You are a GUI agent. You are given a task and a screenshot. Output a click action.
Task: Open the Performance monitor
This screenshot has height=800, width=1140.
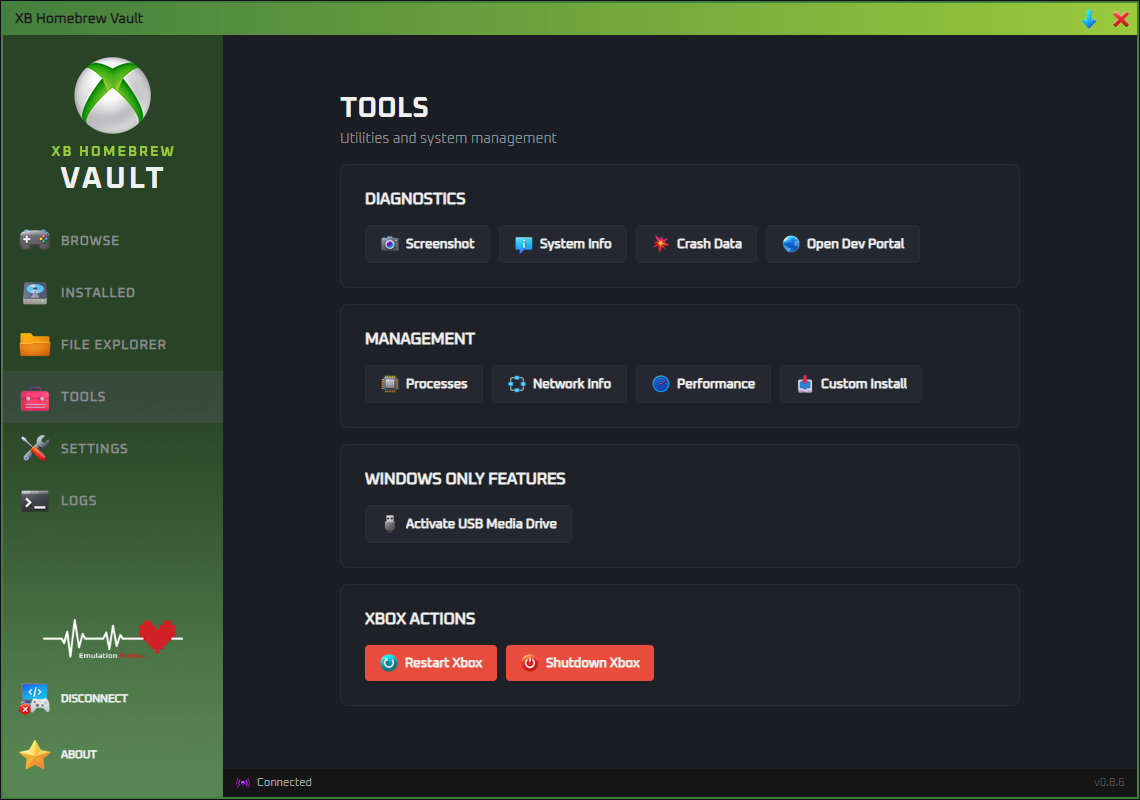tap(703, 384)
